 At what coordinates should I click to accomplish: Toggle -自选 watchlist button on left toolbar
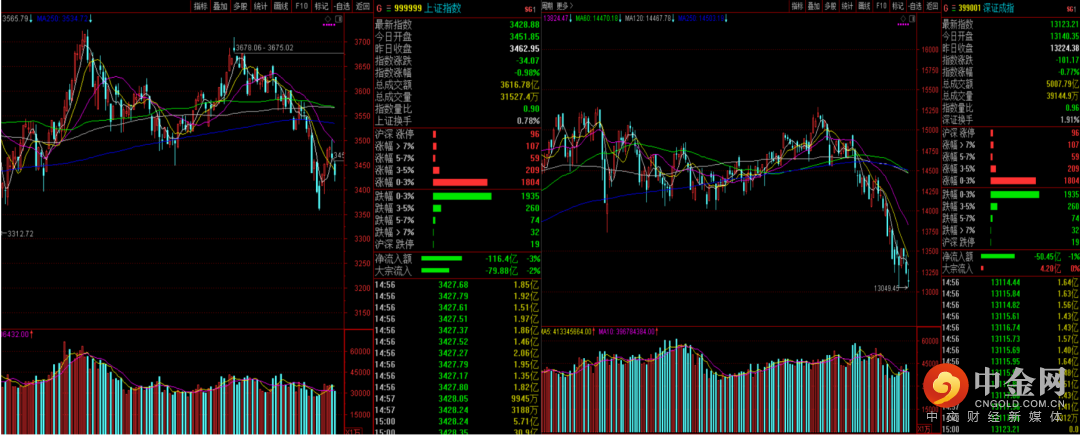[342, 6]
